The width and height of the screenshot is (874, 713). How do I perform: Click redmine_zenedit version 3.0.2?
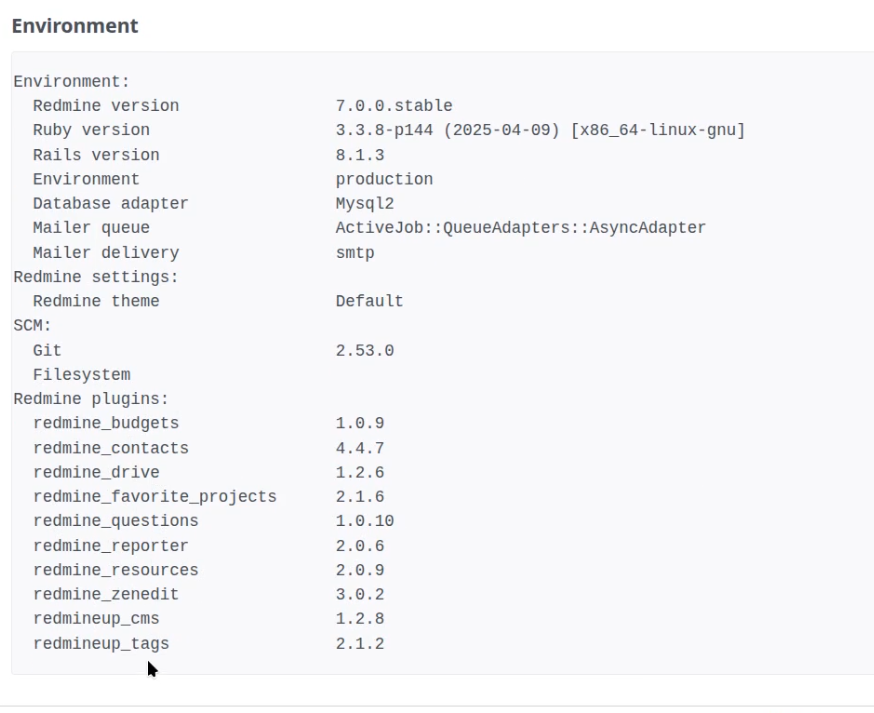point(360,594)
